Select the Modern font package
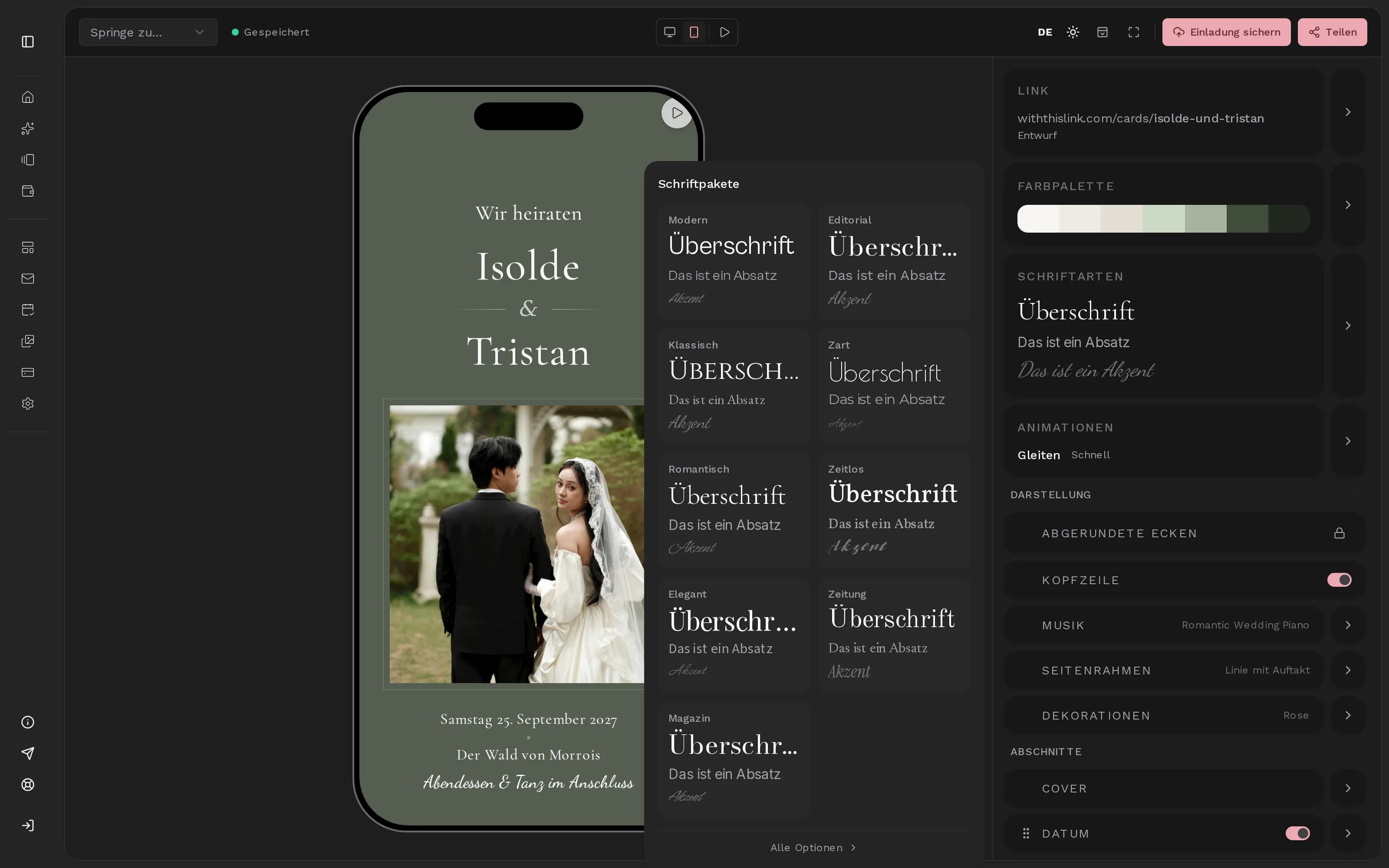Viewport: 1389px width, 868px height. pos(734,261)
